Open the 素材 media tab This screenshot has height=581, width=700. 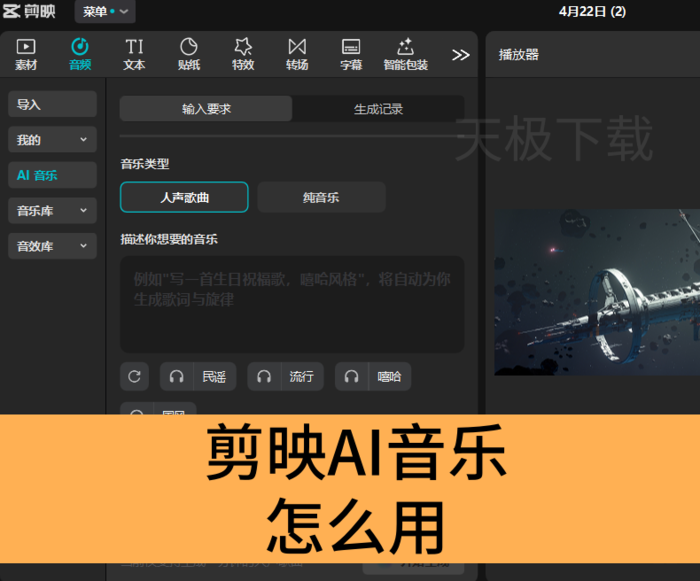(x=26, y=54)
